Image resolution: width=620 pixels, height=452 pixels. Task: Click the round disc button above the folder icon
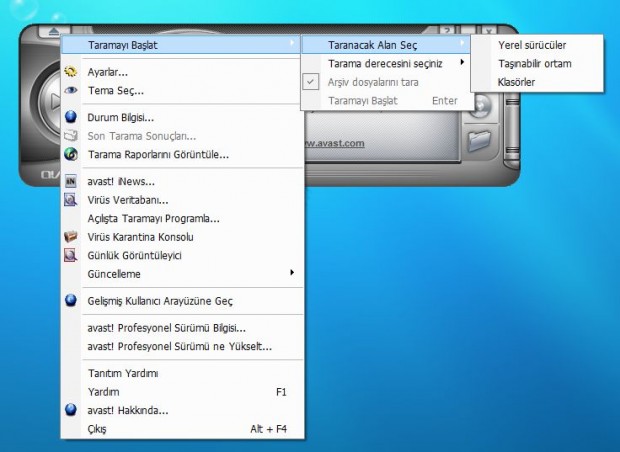[480, 107]
